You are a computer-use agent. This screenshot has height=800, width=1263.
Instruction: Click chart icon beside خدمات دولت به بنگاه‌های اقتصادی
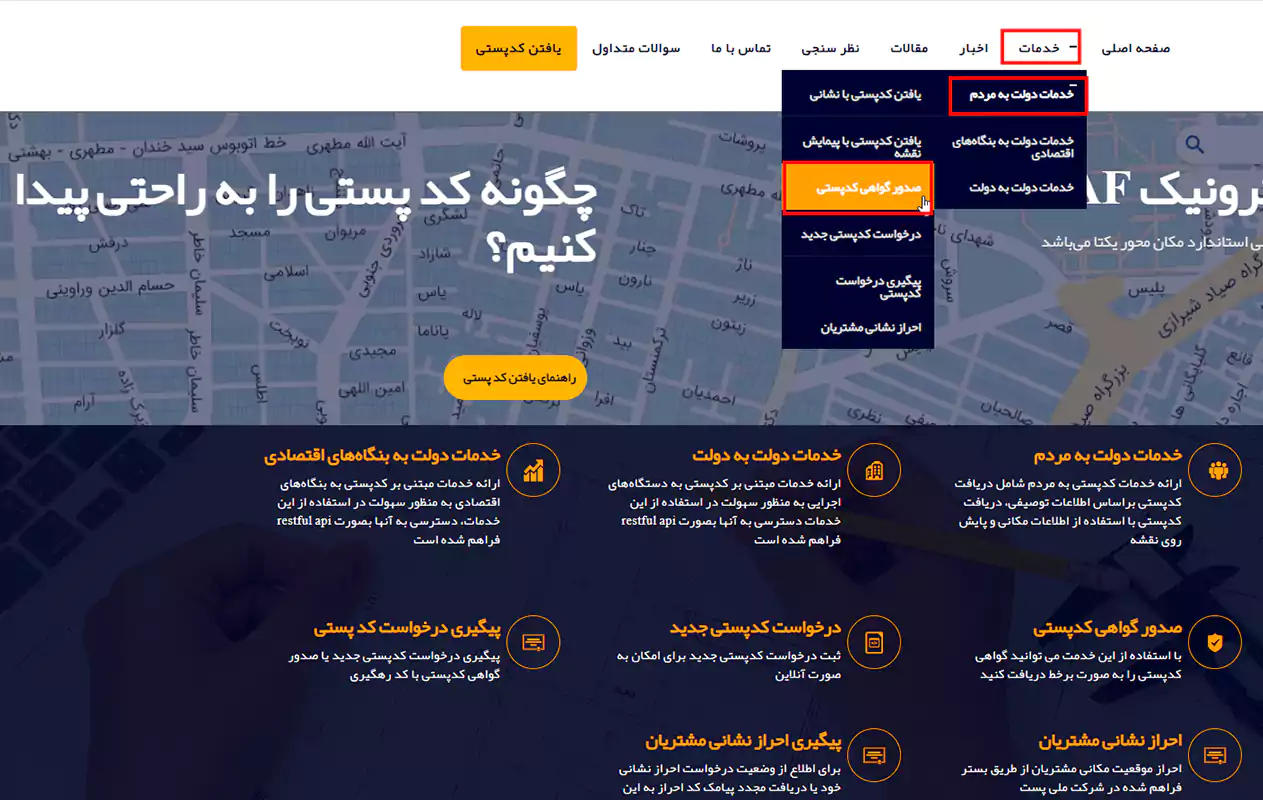[534, 470]
